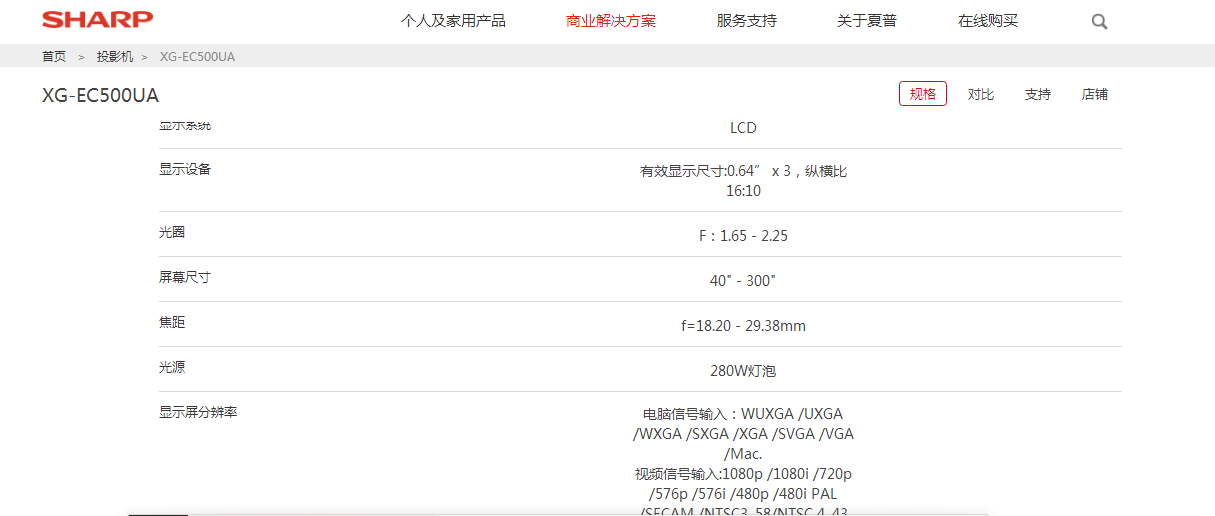
Task: Switch to the 支持 tab
Action: (1038, 94)
